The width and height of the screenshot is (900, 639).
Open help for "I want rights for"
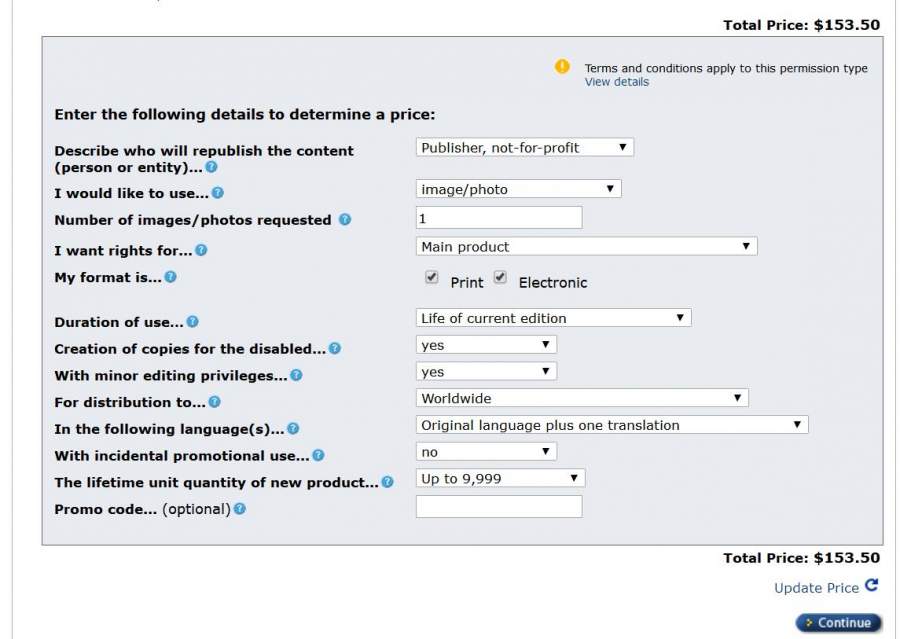pos(201,250)
